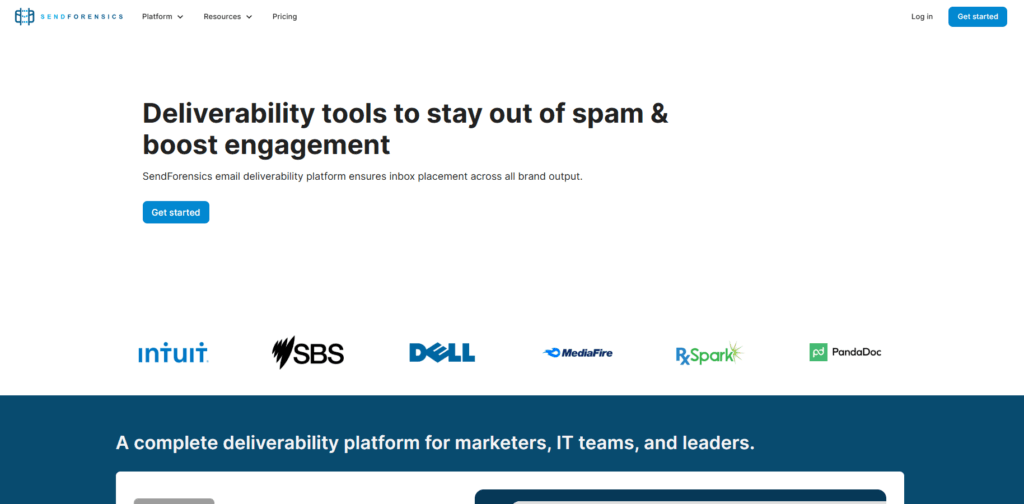Image resolution: width=1024 pixels, height=504 pixels.
Task: Click the SBS logo
Action: point(308,353)
